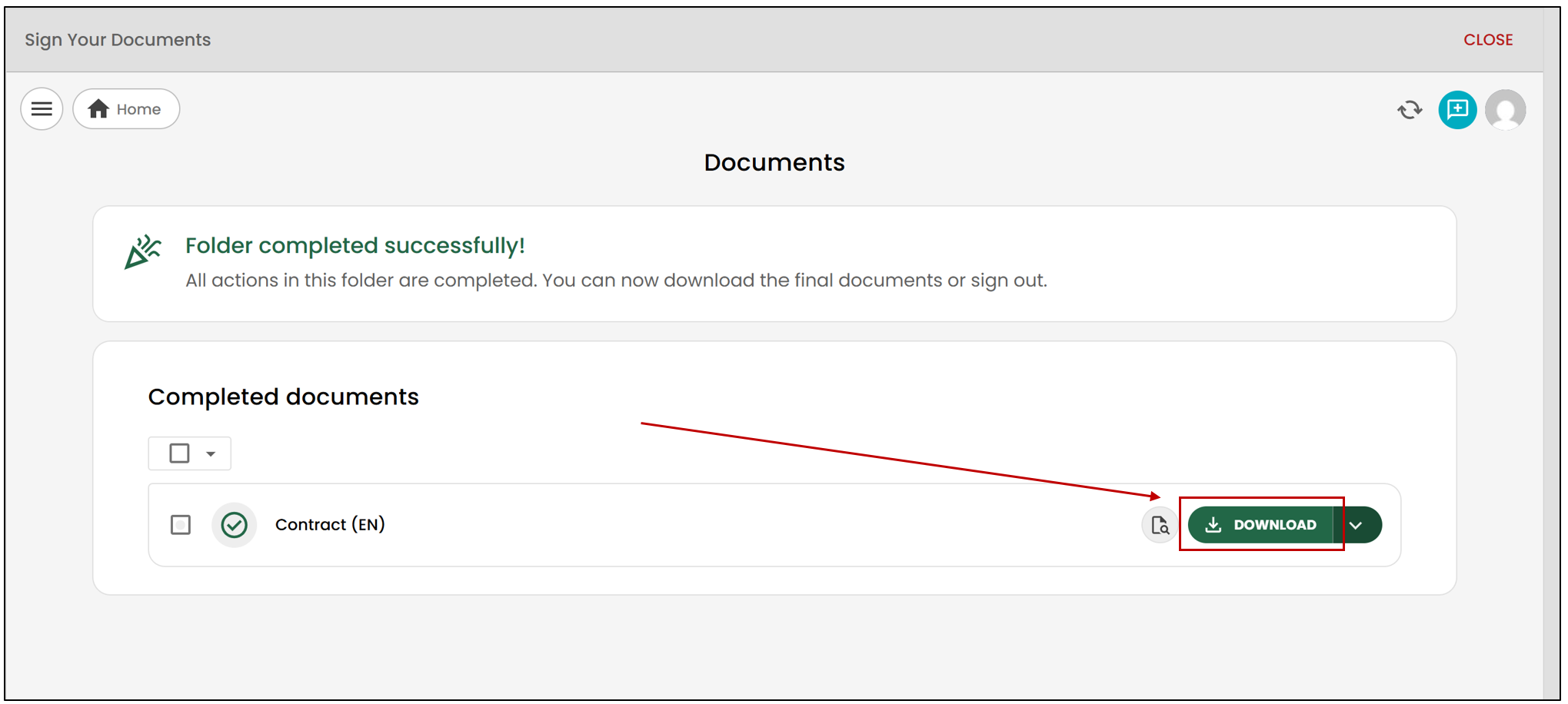Open the hamburger menu
The image size is (1568, 704).
pyautogui.click(x=42, y=109)
